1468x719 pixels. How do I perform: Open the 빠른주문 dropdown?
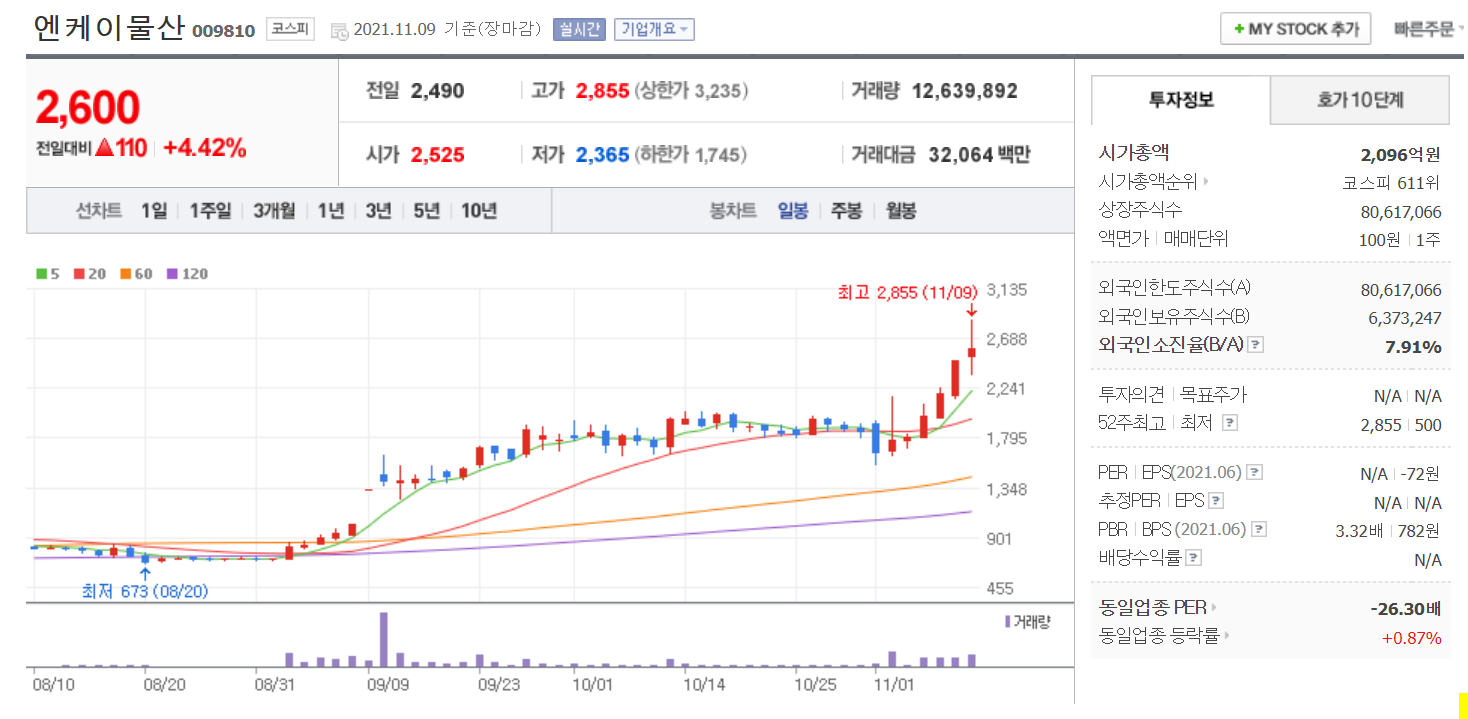pyautogui.click(x=1428, y=29)
